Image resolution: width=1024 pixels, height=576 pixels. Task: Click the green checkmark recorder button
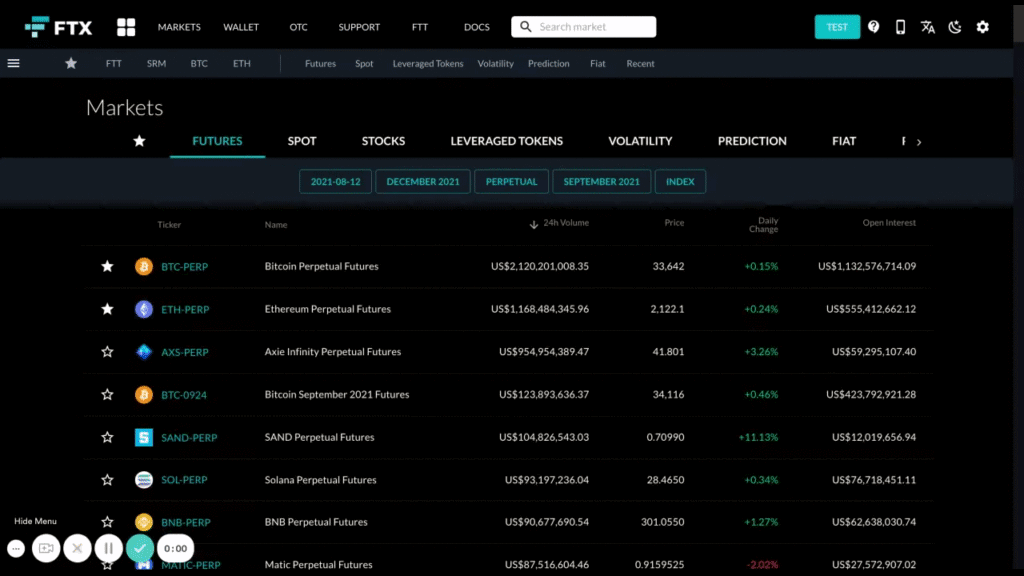pos(140,548)
